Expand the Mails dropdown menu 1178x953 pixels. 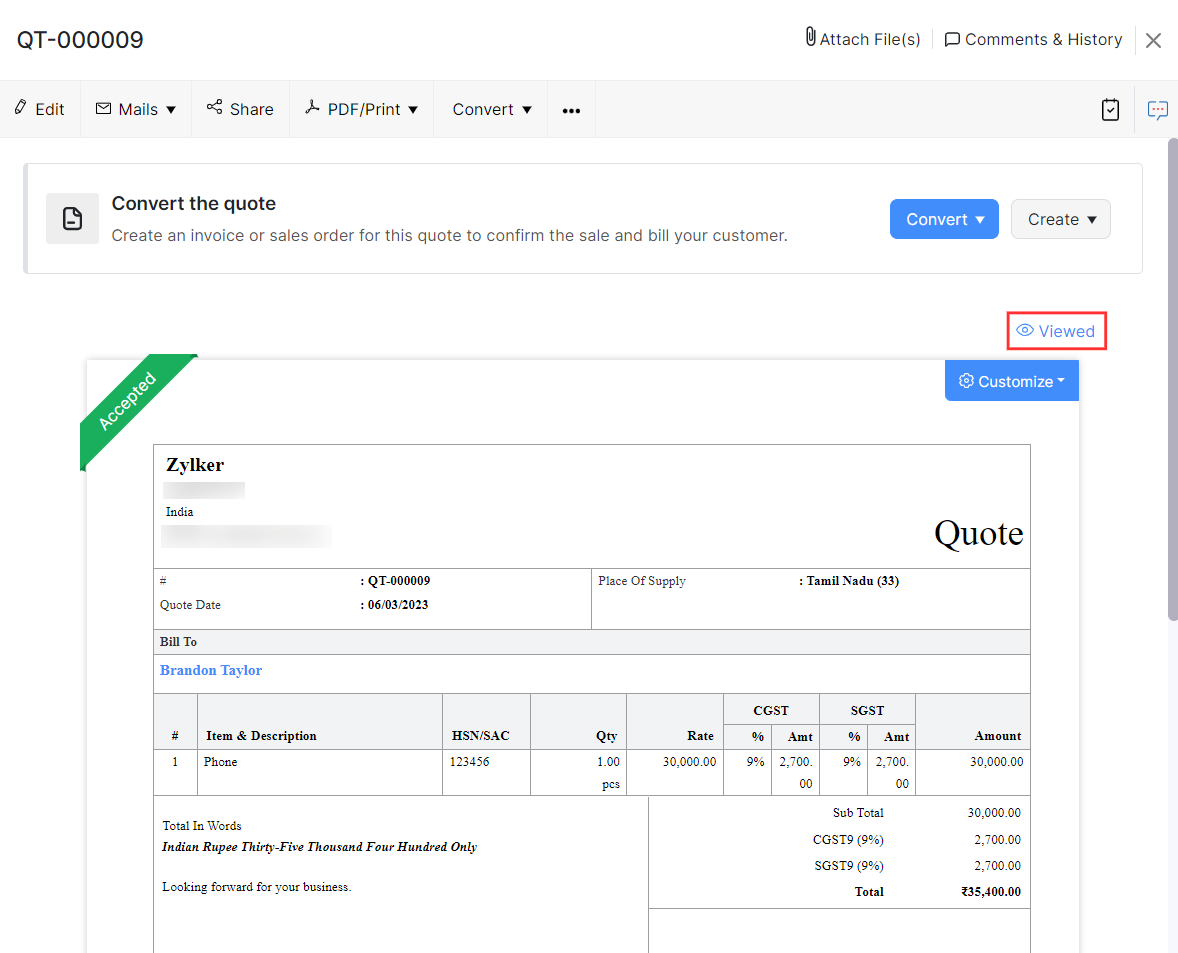pos(136,109)
